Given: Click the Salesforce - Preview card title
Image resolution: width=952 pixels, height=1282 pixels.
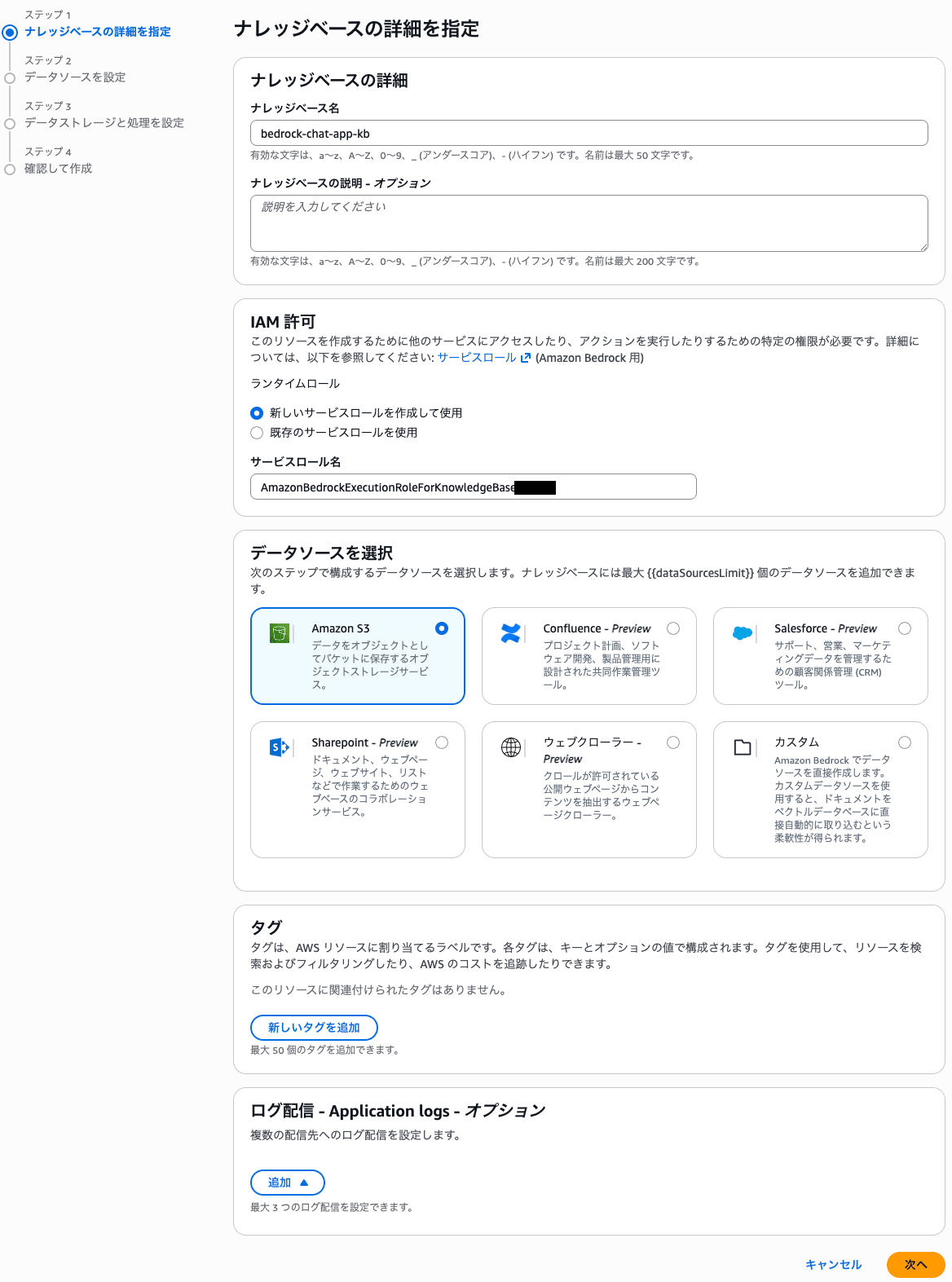Looking at the screenshot, I should [826, 628].
